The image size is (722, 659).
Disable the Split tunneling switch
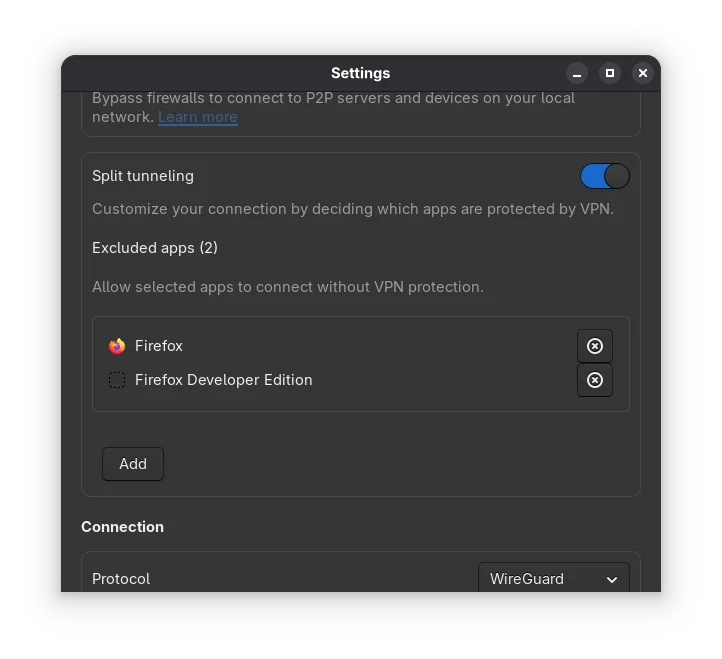604,176
